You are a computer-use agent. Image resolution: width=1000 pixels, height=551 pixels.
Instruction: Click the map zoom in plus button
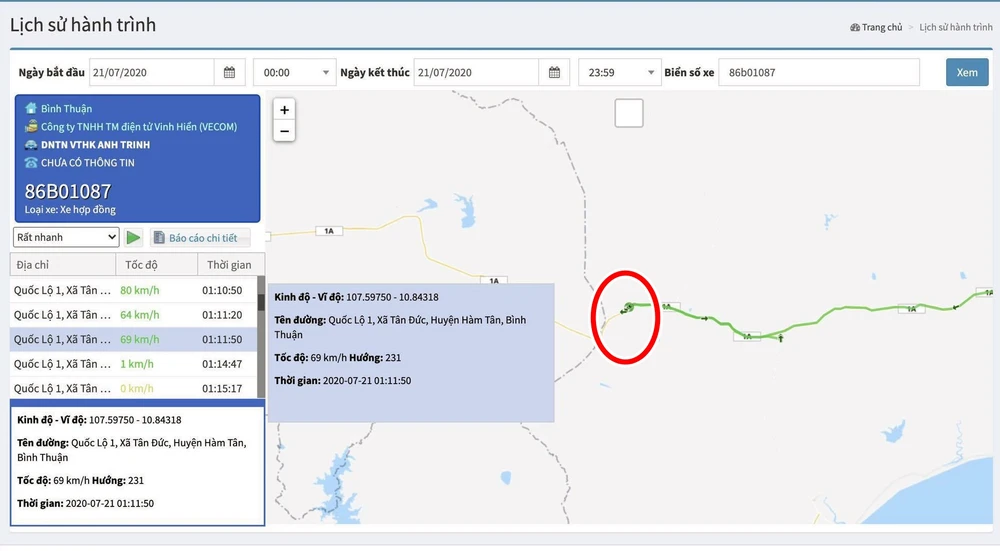tap(284, 110)
